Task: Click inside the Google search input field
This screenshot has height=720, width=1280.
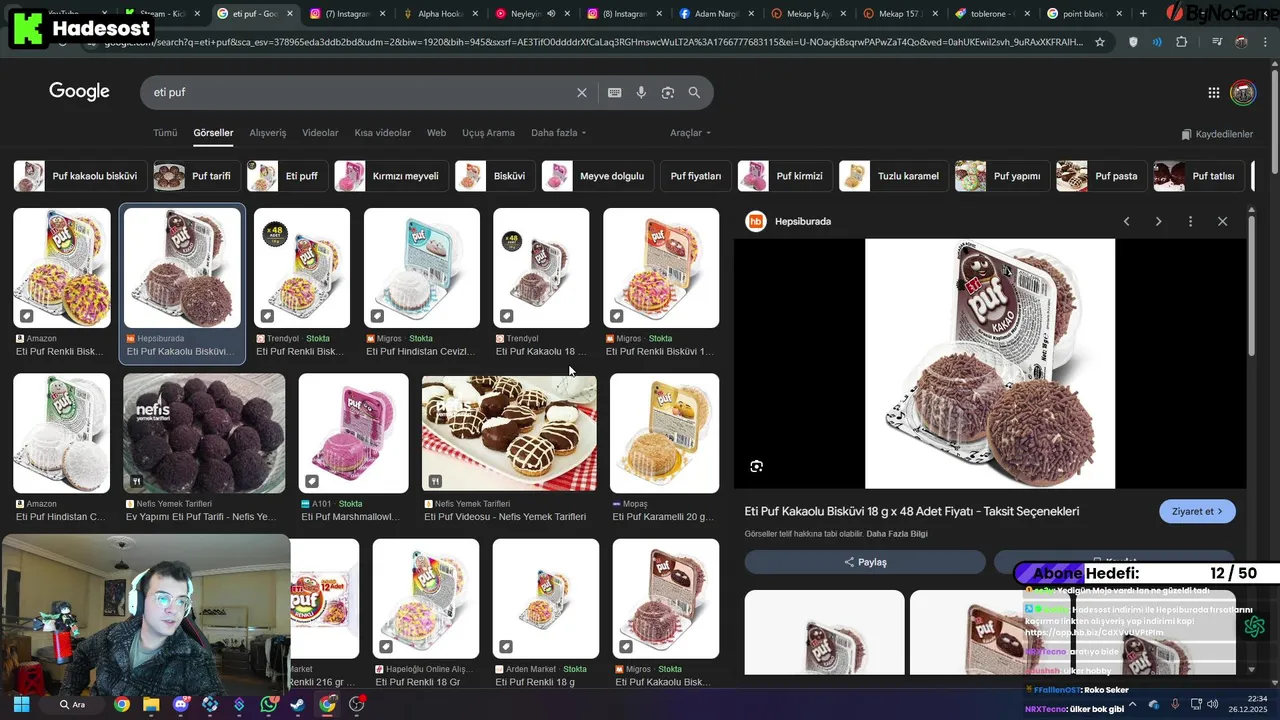Action: point(360,92)
